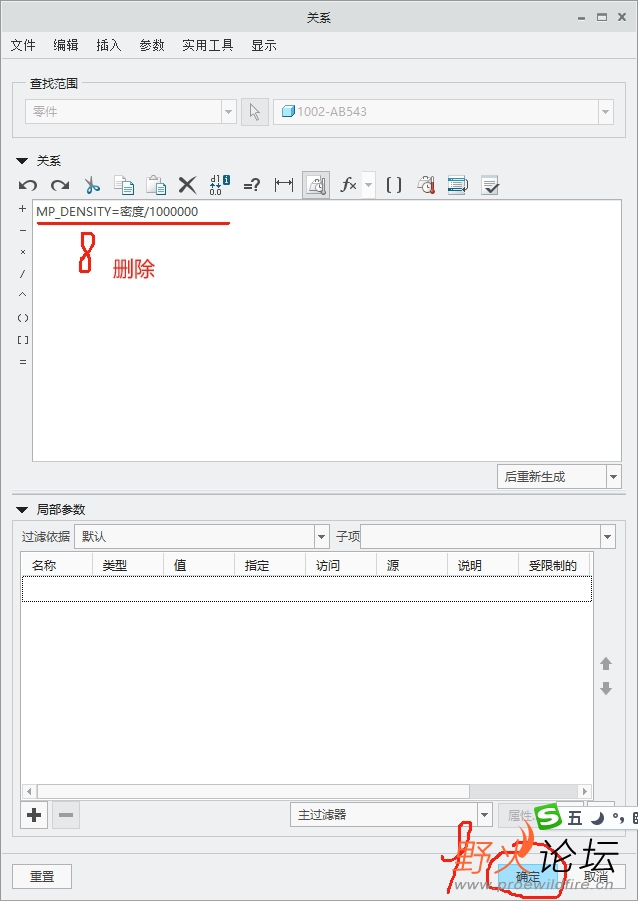Click the parameter table scroll-left arrow
Image resolution: width=638 pixels, height=901 pixels.
[29, 791]
